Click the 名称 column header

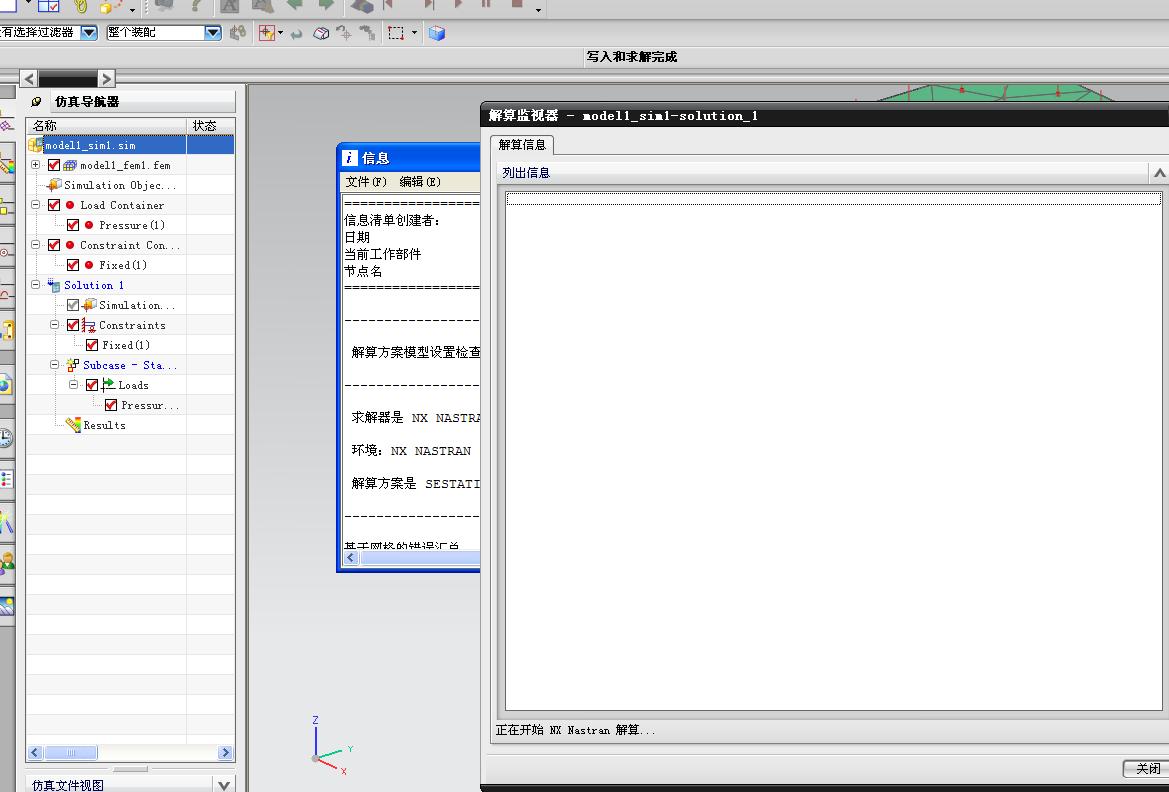click(106, 125)
